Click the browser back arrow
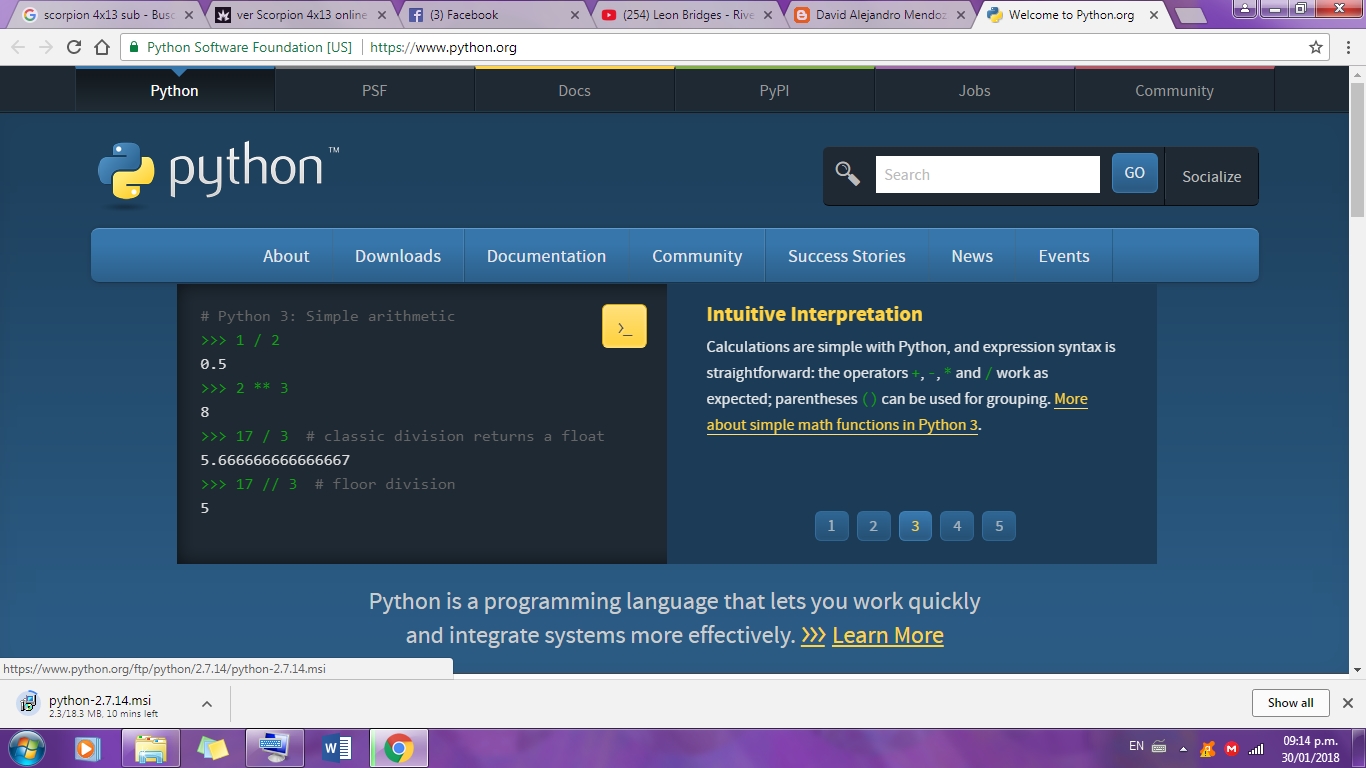Image resolution: width=1366 pixels, height=768 pixels. tap(17, 46)
